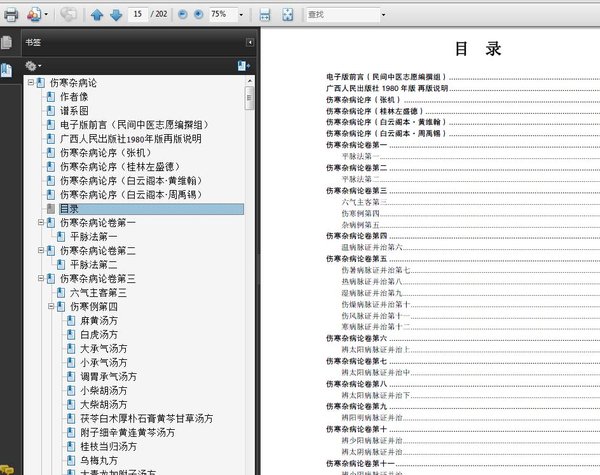Open the 附子细辛黄连黄芩汤方 bookmark

[x=127, y=433]
